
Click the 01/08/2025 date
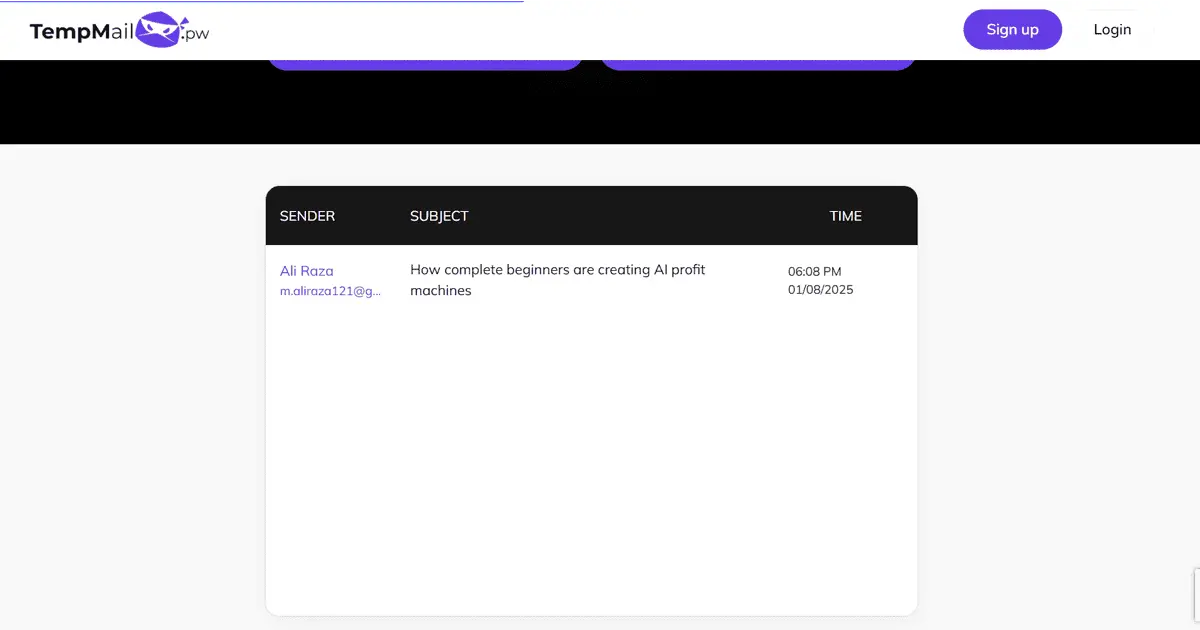(820, 290)
